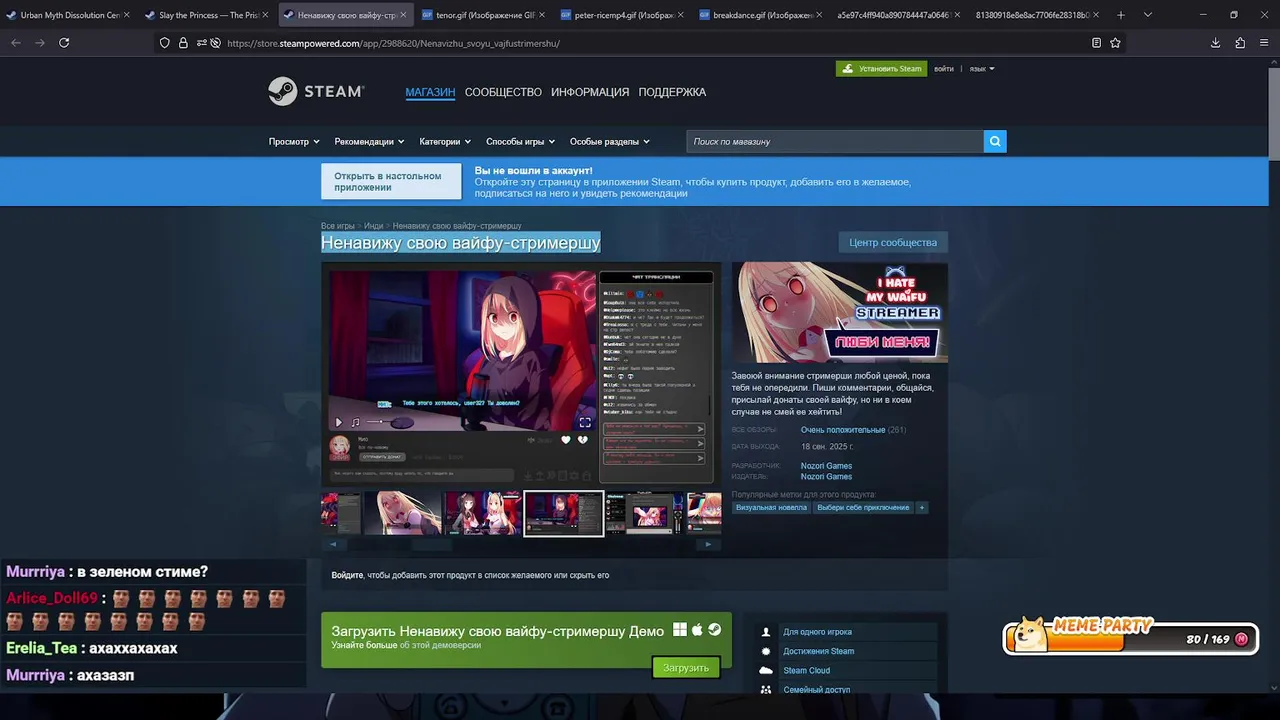The image size is (1280, 720).
Task: Open the browser application menu
Action: (x=1264, y=43)
